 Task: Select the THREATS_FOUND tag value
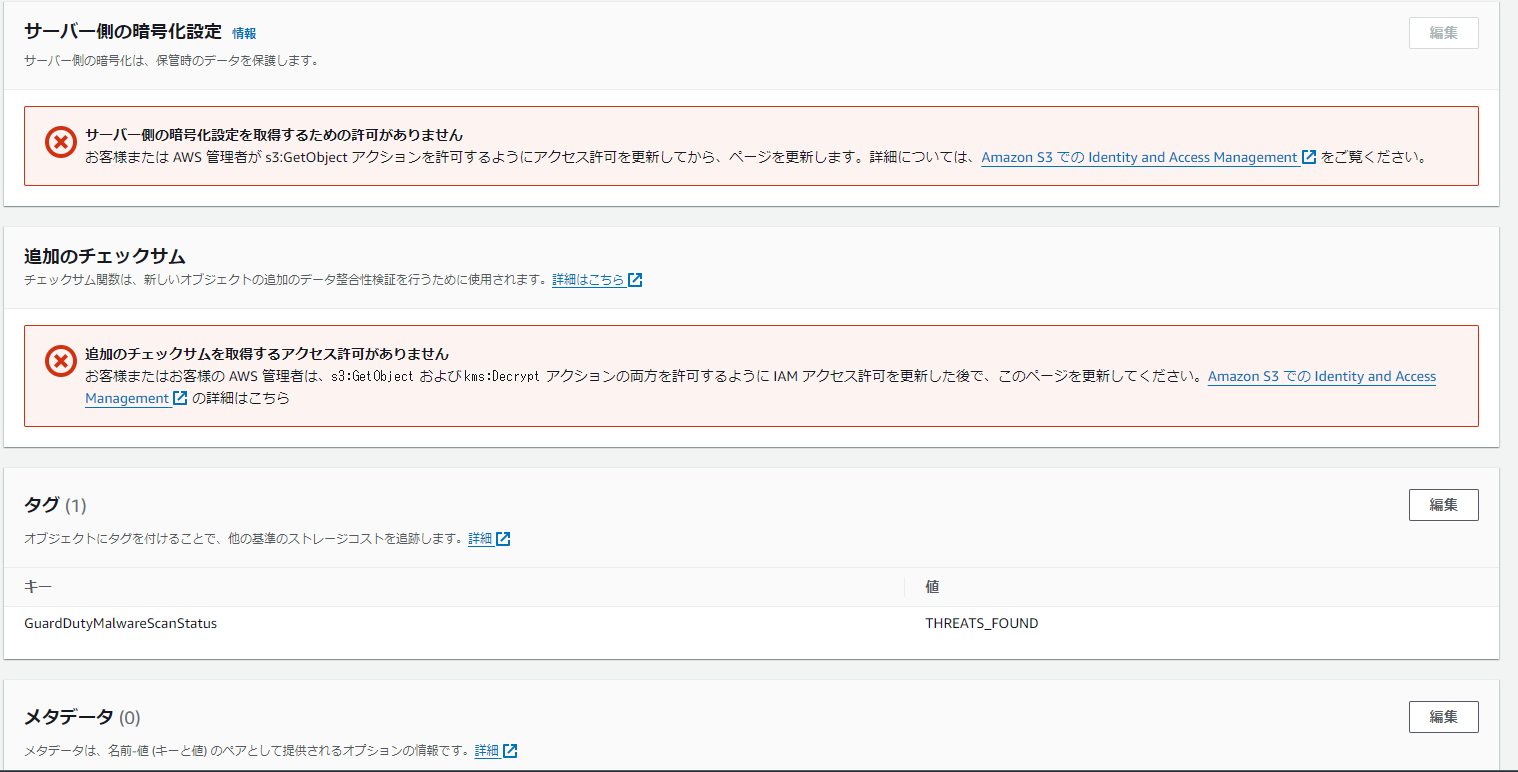982,623
